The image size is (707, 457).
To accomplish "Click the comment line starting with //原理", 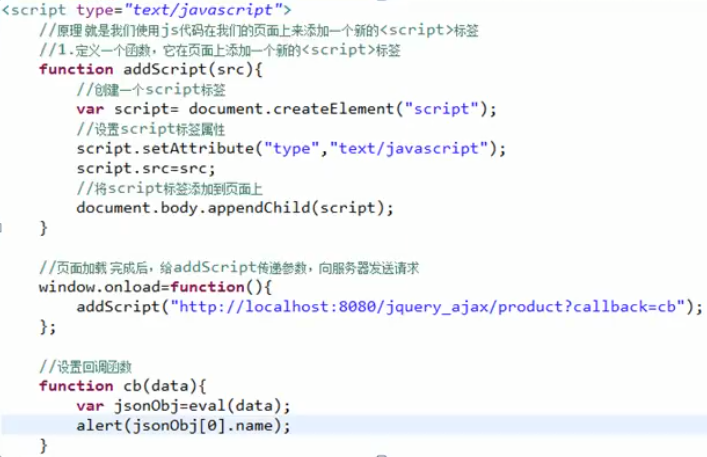I will (259, 30).
